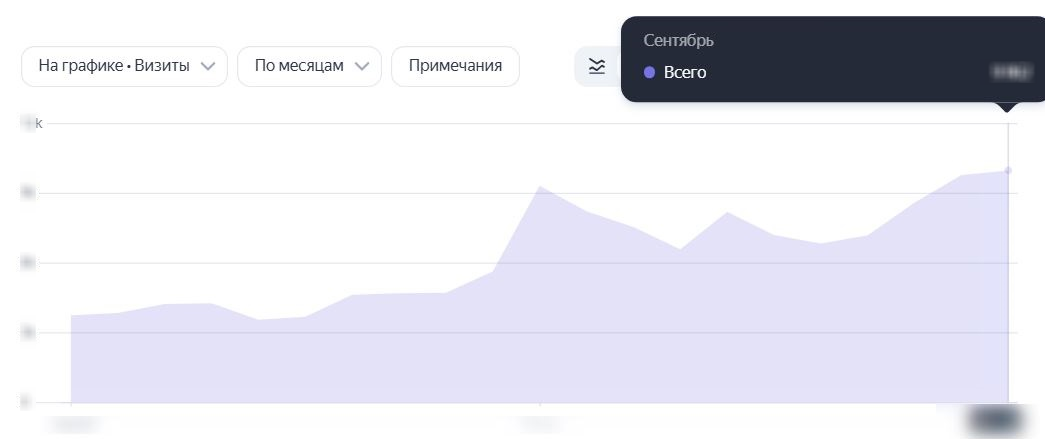Select the "Всего" label in the tooltip

pyautogui.click(x=685, y=72)
